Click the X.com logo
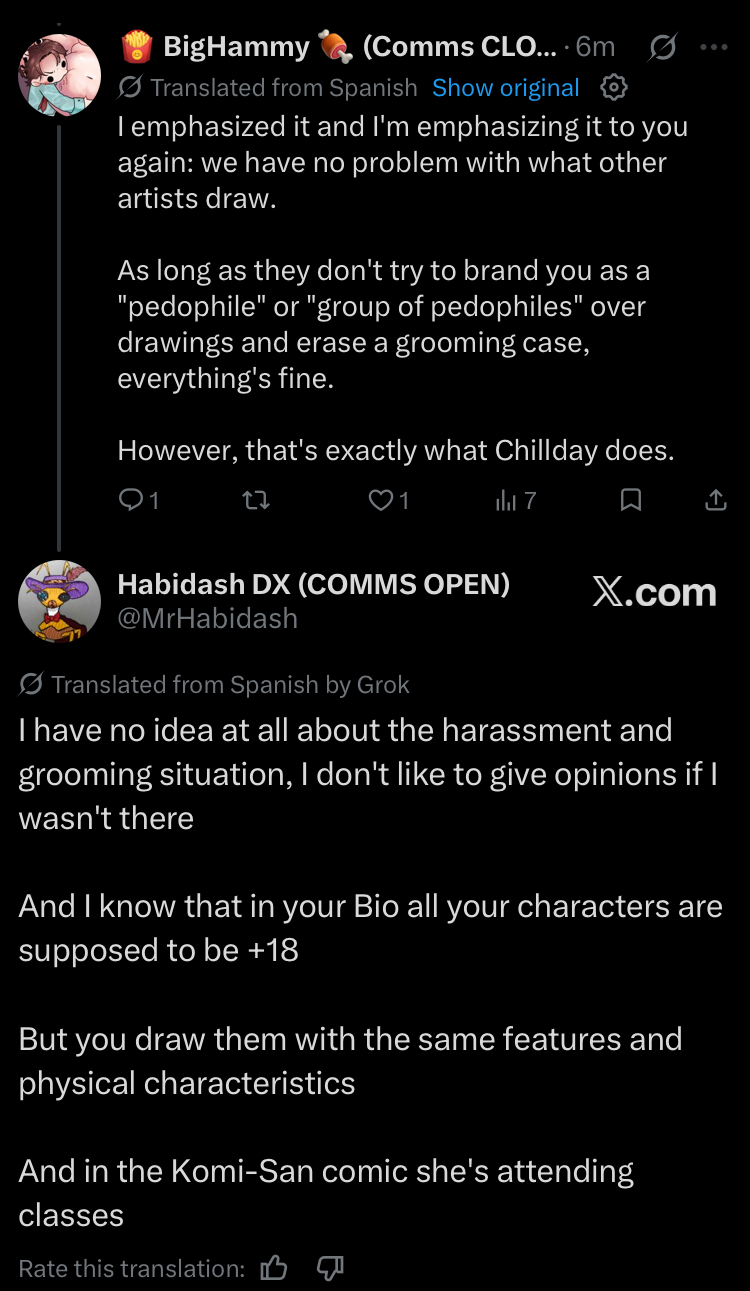 point(654,593)
